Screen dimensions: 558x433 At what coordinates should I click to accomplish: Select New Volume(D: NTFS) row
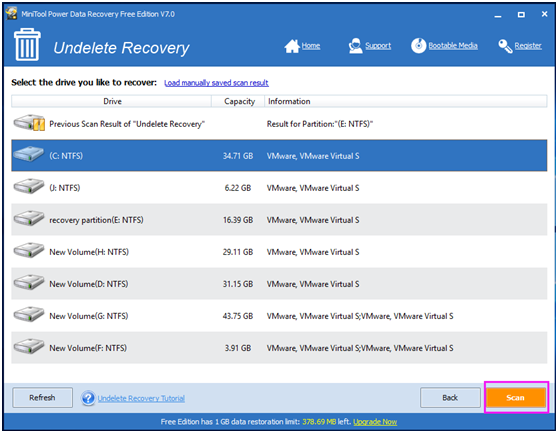279,284
